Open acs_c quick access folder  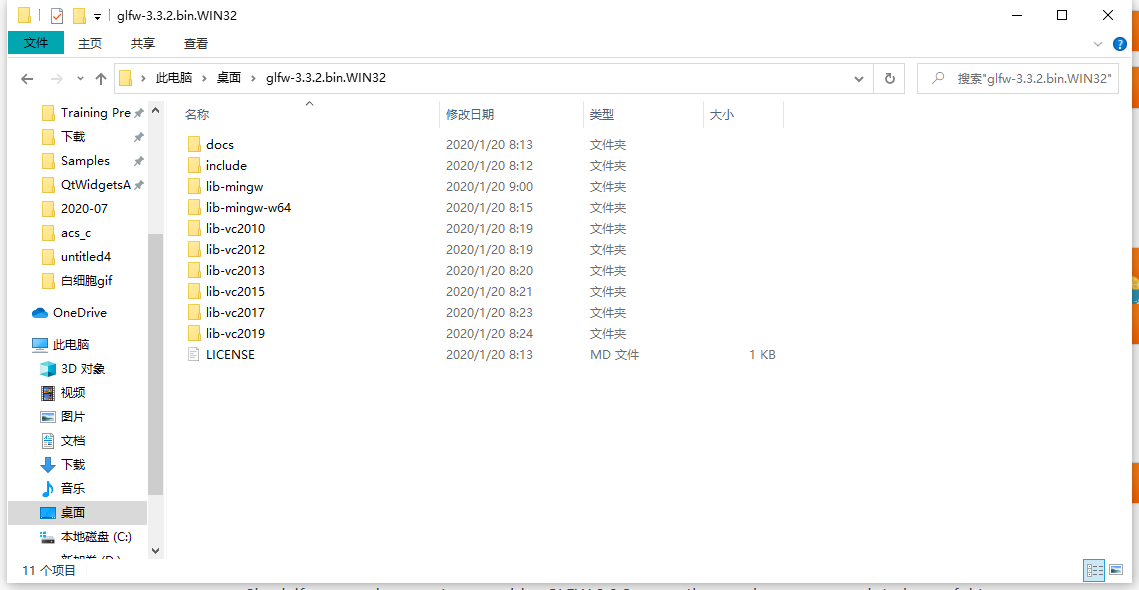click(67, 233)
